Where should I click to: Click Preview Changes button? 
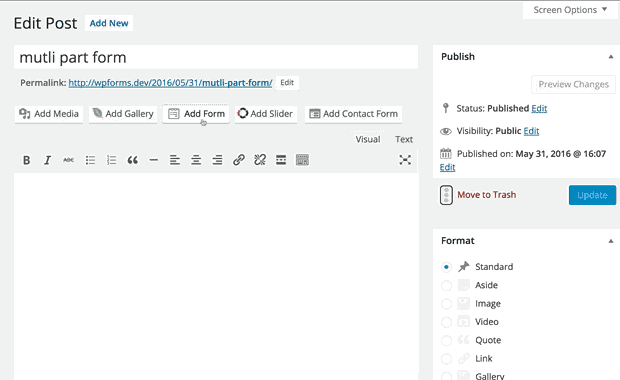(x=573, y=85)
